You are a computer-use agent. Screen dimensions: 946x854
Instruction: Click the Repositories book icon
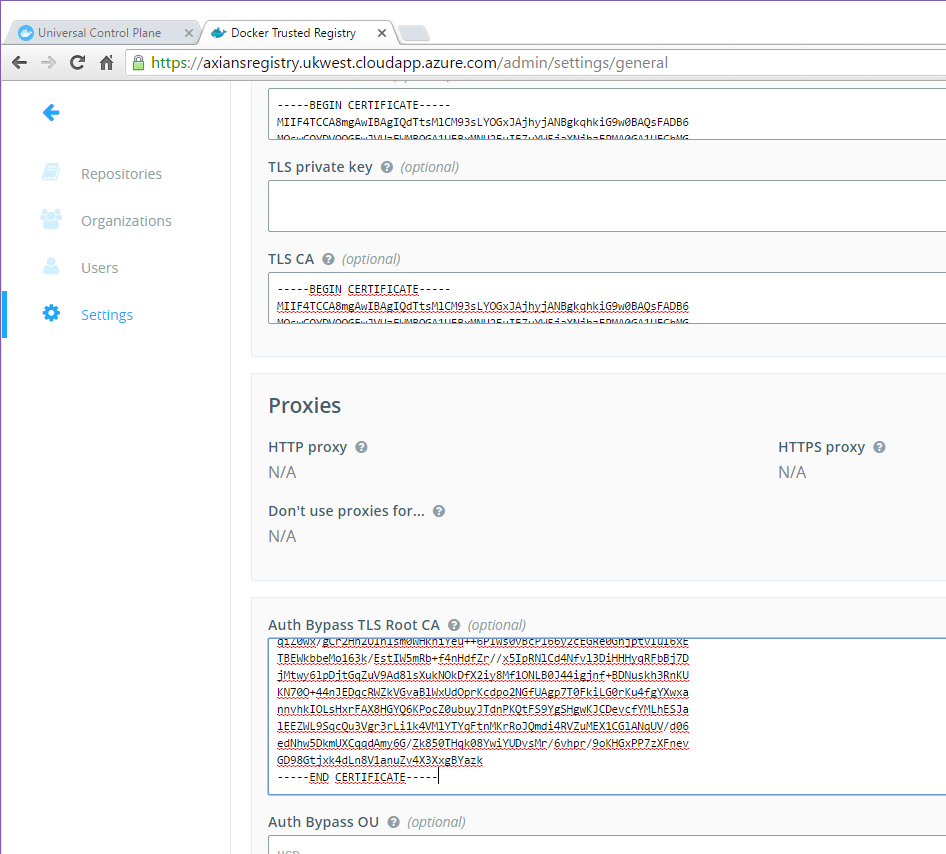point(51,173)
